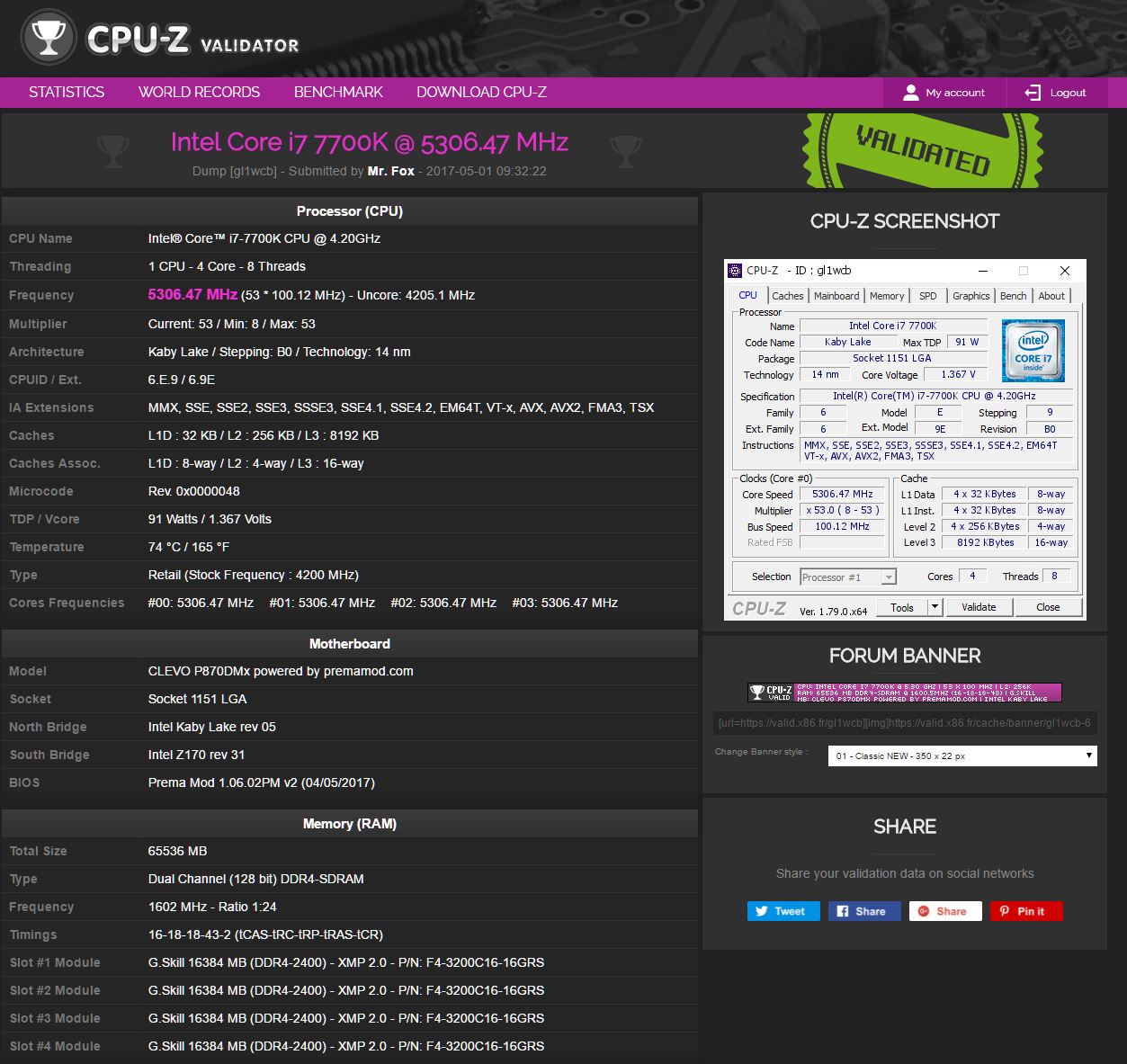
Task: Expand the Tools dropdown arrow in CPU-Z
Action: coord(935,607)
